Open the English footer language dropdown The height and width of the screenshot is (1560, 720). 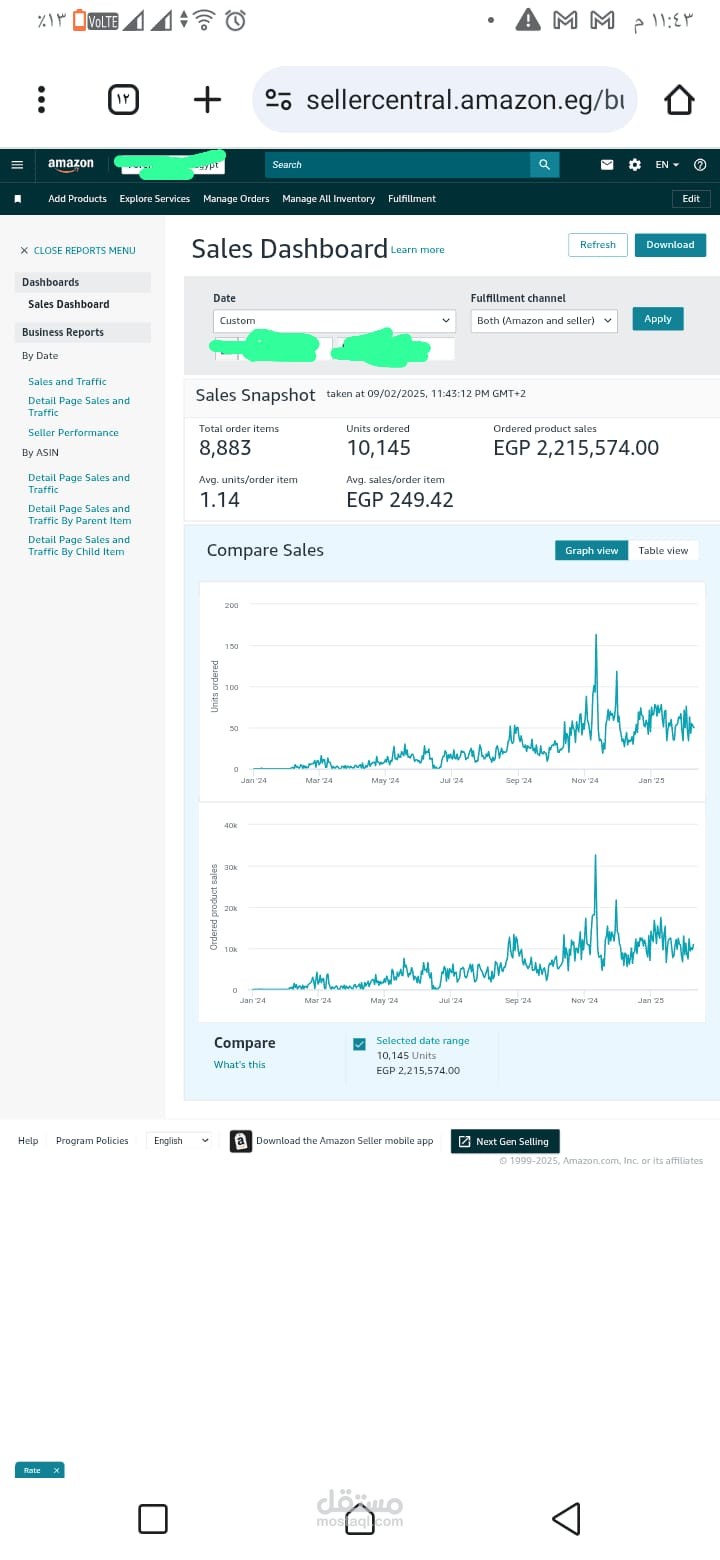pos(181,1141)
